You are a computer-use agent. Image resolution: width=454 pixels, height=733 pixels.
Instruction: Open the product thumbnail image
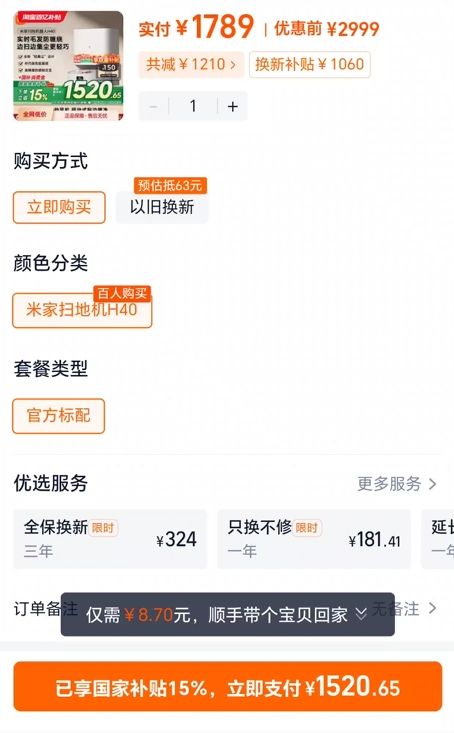pos(68,65)
